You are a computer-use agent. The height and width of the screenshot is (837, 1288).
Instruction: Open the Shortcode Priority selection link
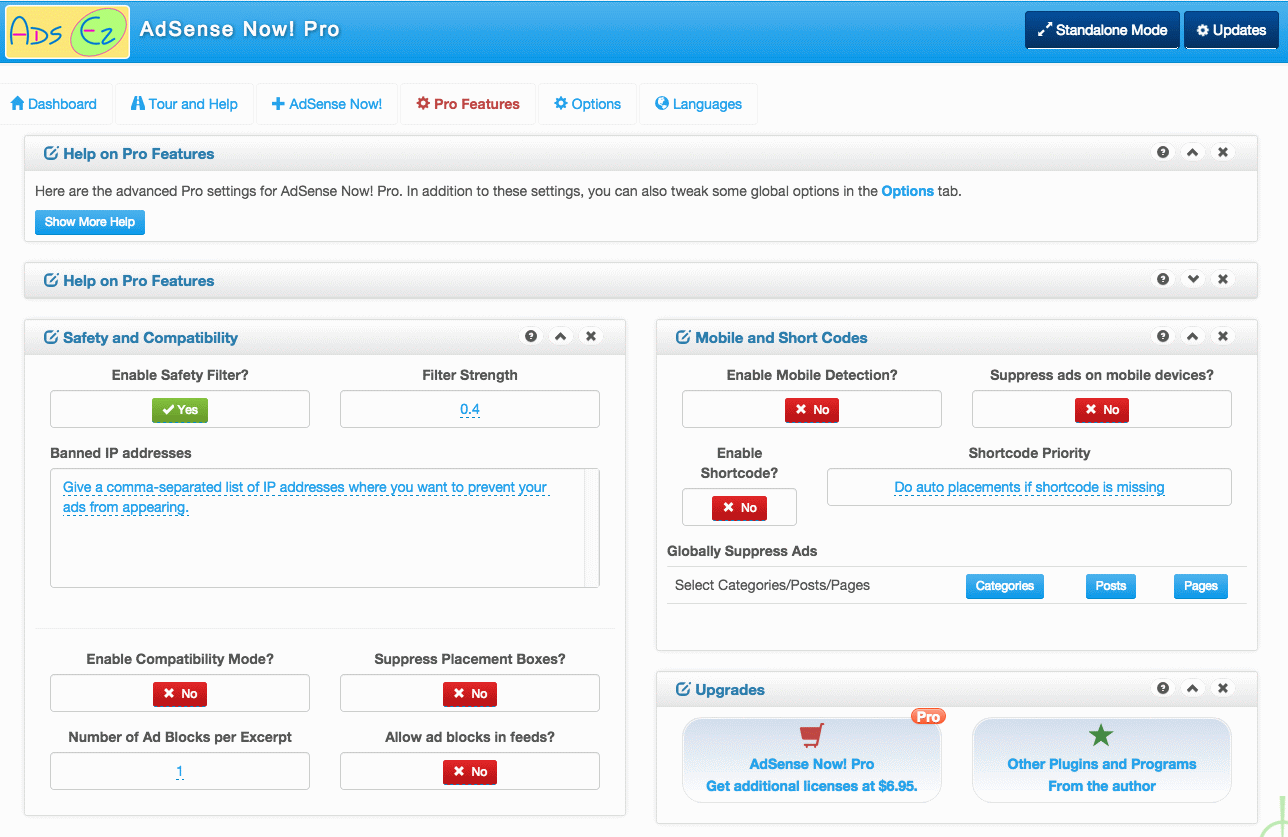click(x=1029, y=488)
